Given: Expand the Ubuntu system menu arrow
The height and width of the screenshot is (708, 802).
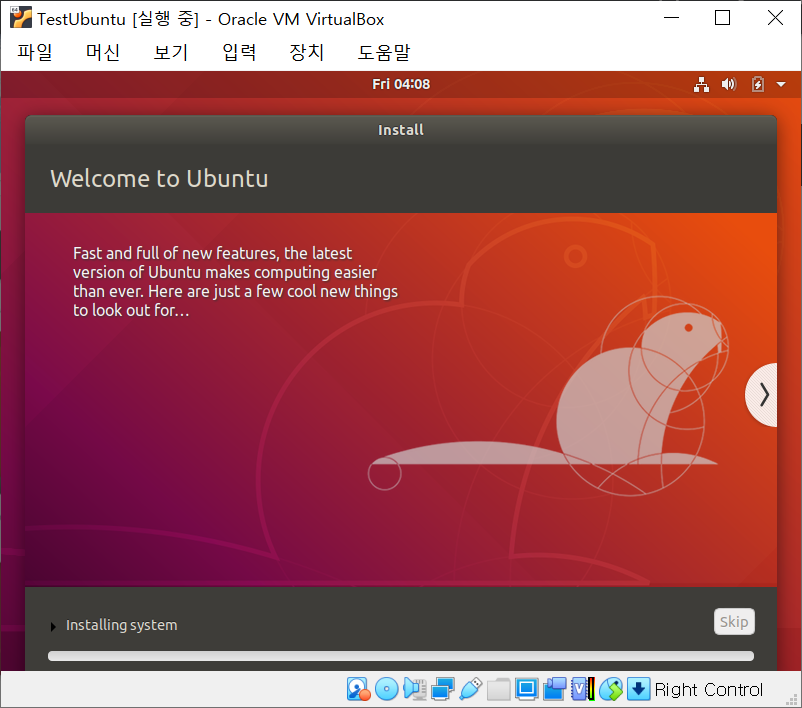Looking at the screenshot, I should tap(781, 84).
